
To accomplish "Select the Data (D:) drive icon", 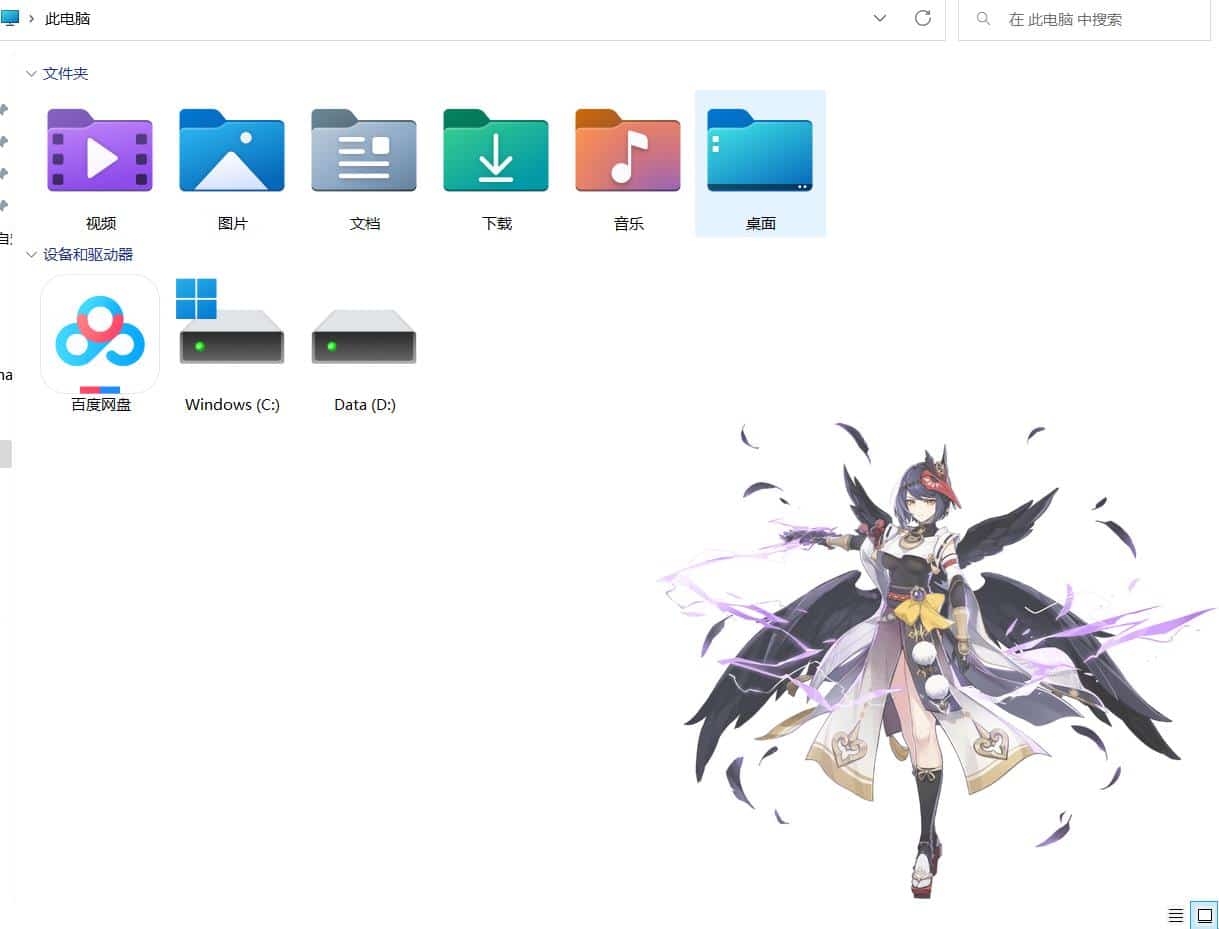I will point(364,336).
